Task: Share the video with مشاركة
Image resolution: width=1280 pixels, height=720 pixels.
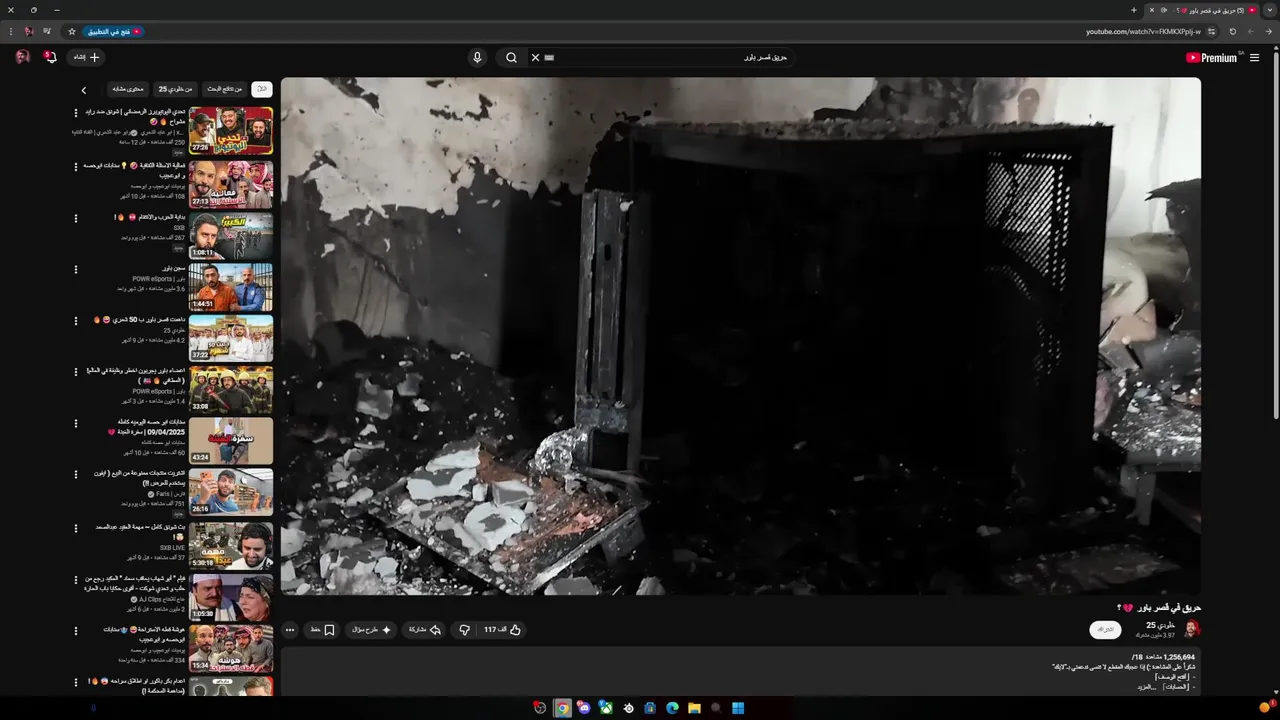Action: click(425, 630)
